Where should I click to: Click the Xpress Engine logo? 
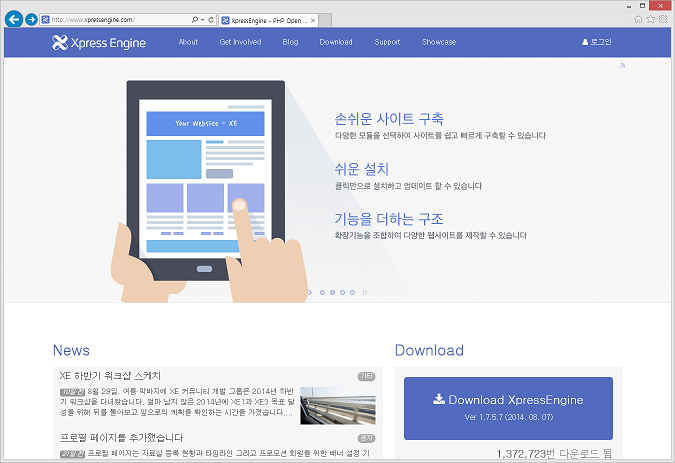(99, 43)
